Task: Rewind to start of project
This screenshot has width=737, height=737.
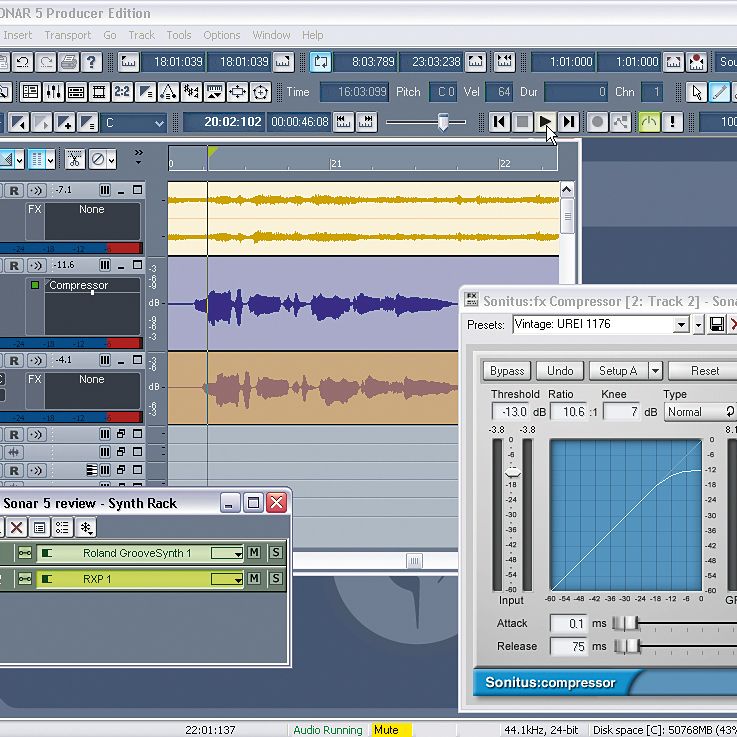Action: click(x=499, y=122)
